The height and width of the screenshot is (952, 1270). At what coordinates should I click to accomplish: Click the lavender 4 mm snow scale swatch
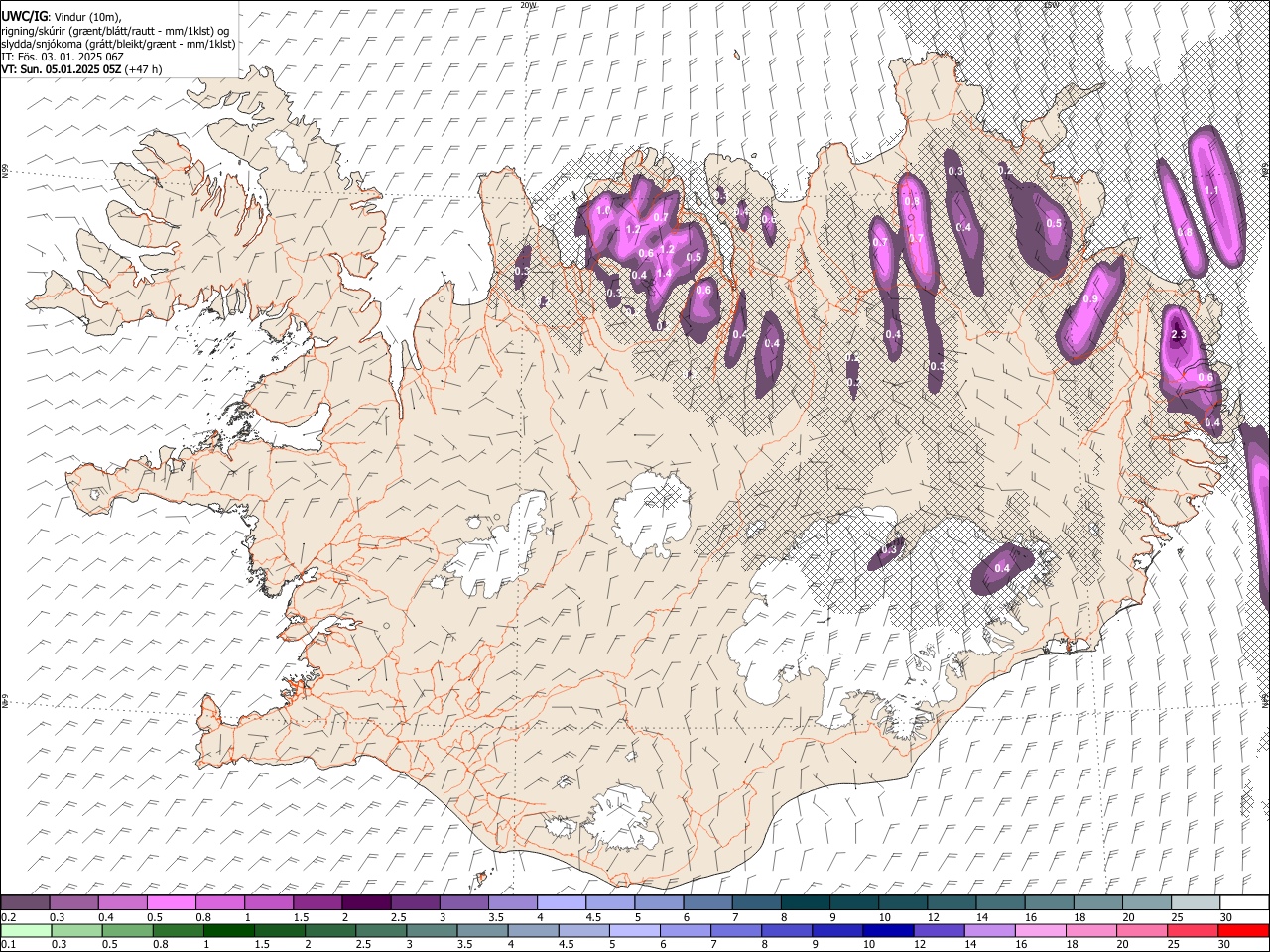pos(562,902)
